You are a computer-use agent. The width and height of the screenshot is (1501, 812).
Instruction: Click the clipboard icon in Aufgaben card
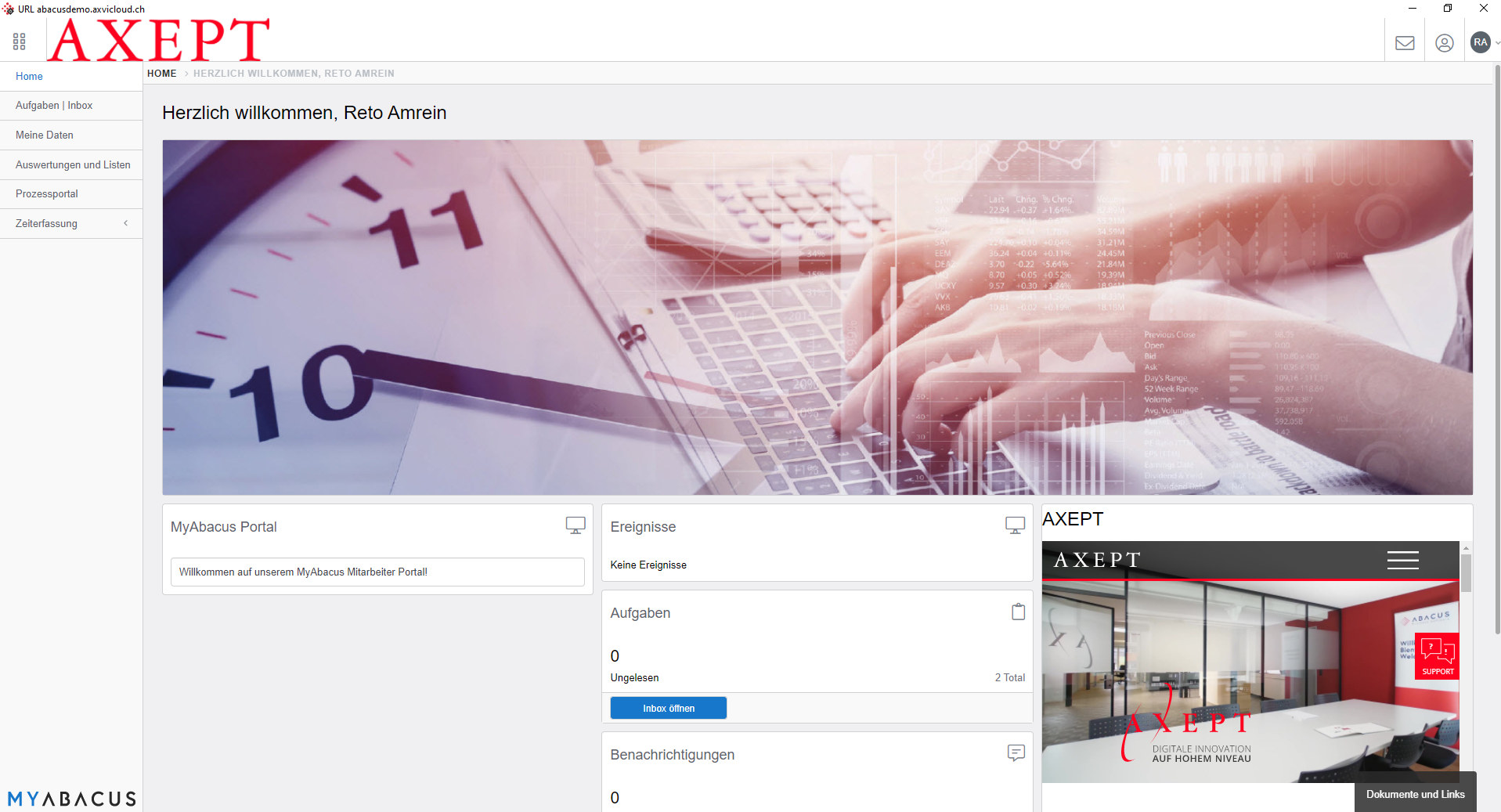pos(1018,612)
